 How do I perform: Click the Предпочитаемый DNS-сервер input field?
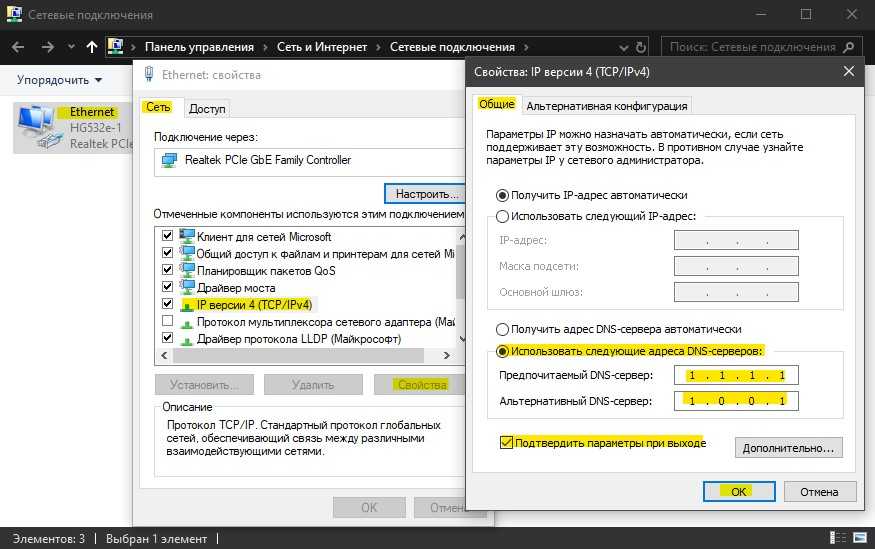(736, 375)
